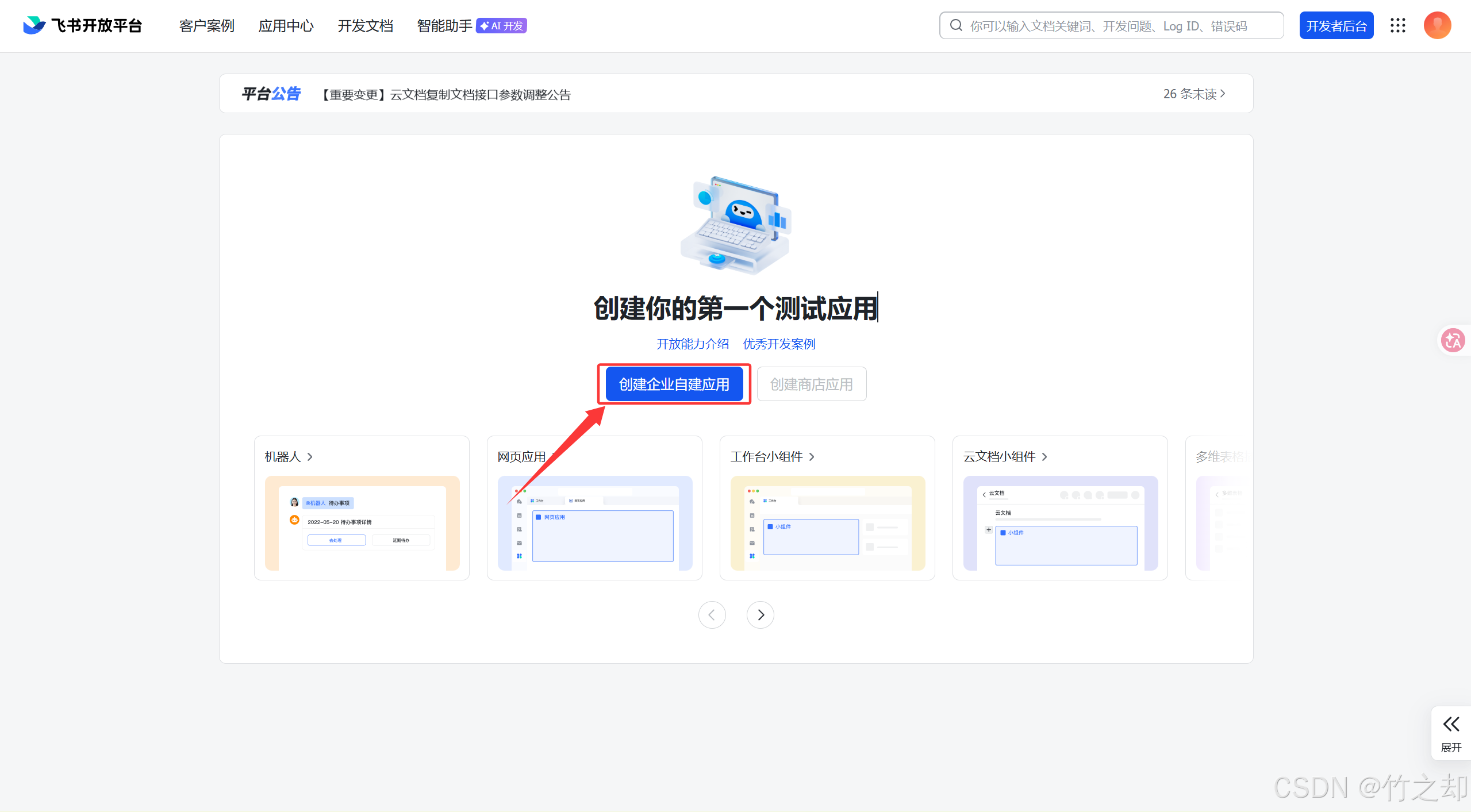Click the AI 开发 badge
Image resolution: width=1471 pixels, height=812 pixels.
coord(501,26)
